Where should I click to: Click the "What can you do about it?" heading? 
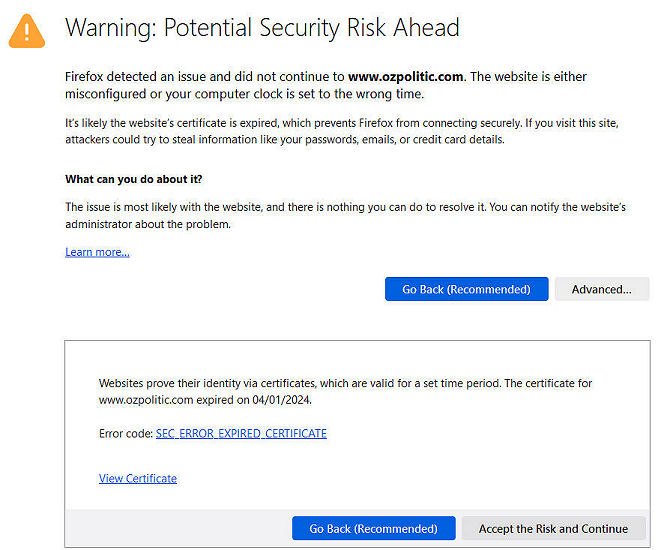point(133,179)
